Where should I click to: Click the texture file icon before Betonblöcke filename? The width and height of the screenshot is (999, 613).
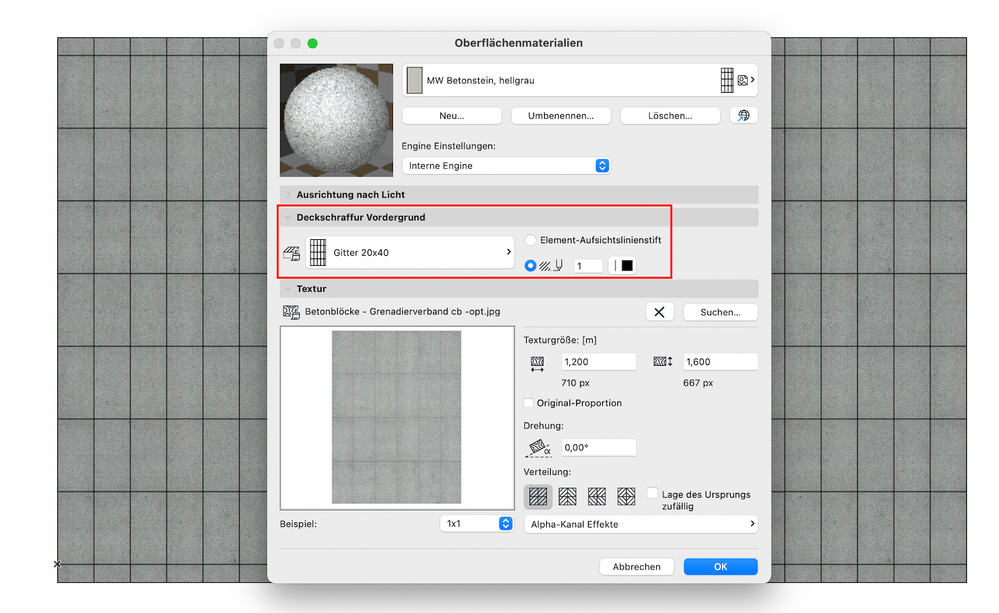pos(291,312)
